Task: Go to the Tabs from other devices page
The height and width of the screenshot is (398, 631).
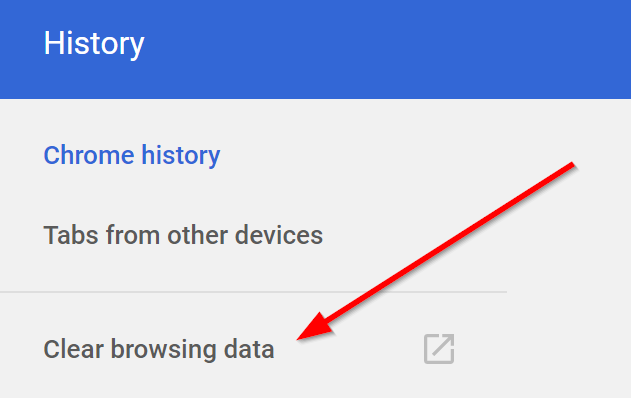Action: (183, 235)
